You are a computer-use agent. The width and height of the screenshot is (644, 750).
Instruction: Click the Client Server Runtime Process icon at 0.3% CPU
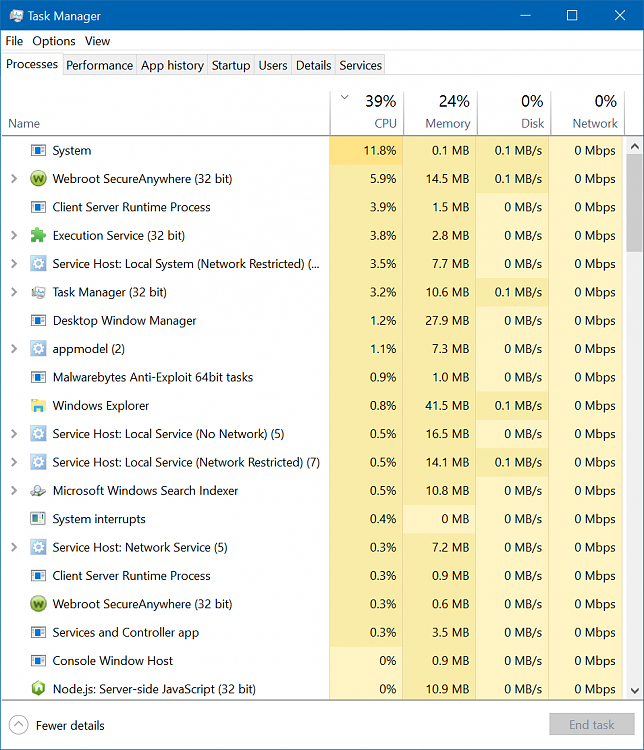pos(38,576)
